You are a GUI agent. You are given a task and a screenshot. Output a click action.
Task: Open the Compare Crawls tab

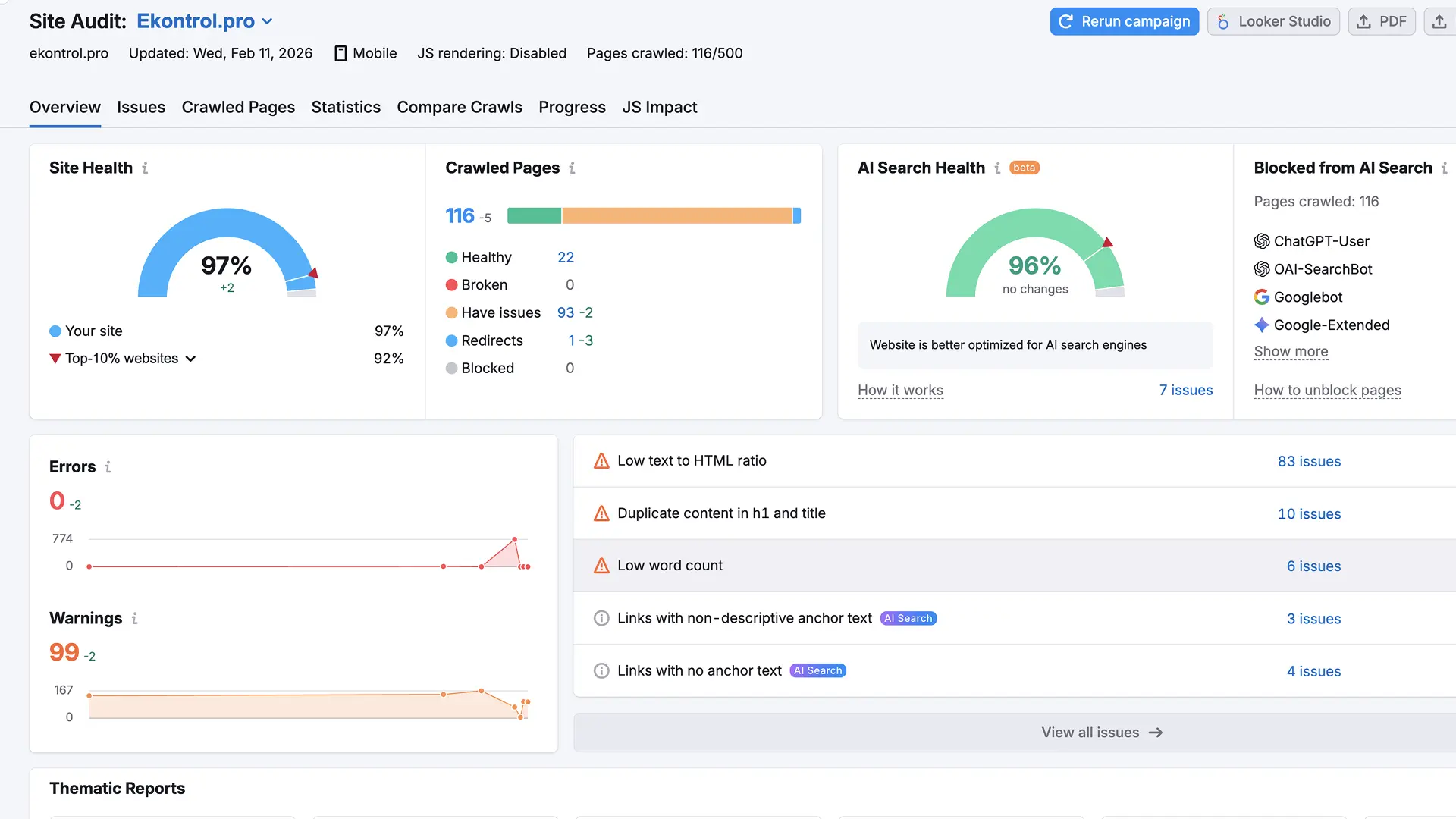[x=460, y=108]
